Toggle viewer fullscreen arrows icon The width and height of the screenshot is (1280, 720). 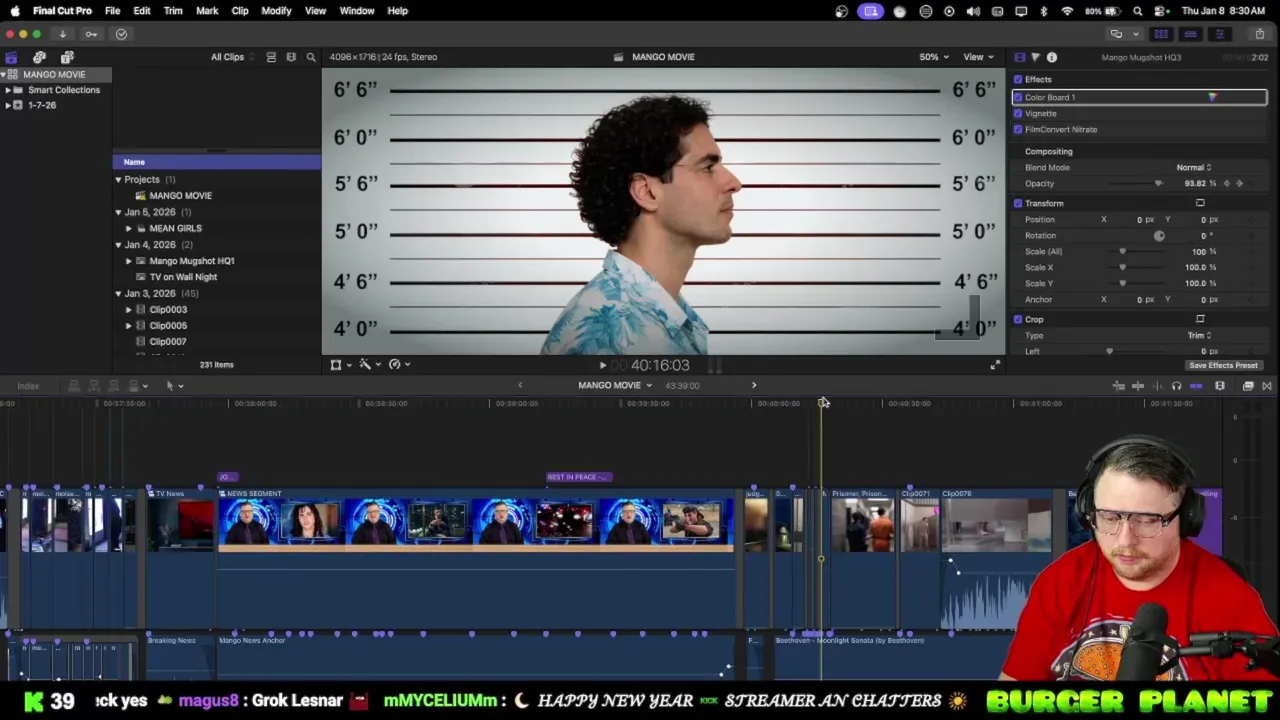pos(995,365)
